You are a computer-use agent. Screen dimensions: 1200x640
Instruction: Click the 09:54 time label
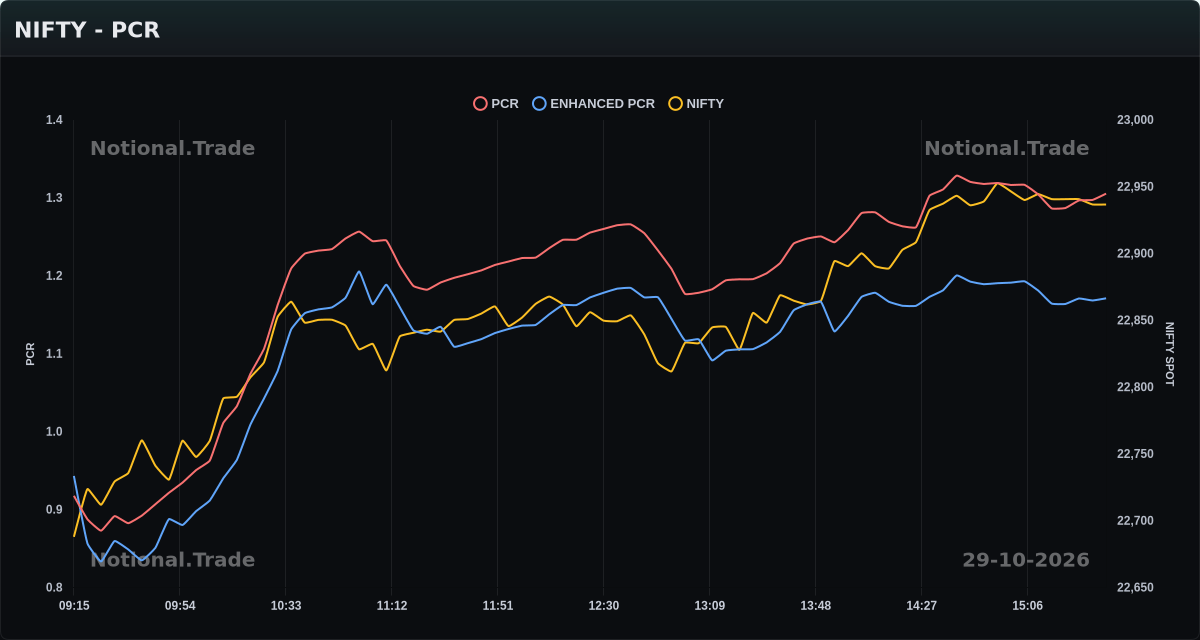[180, 606]
